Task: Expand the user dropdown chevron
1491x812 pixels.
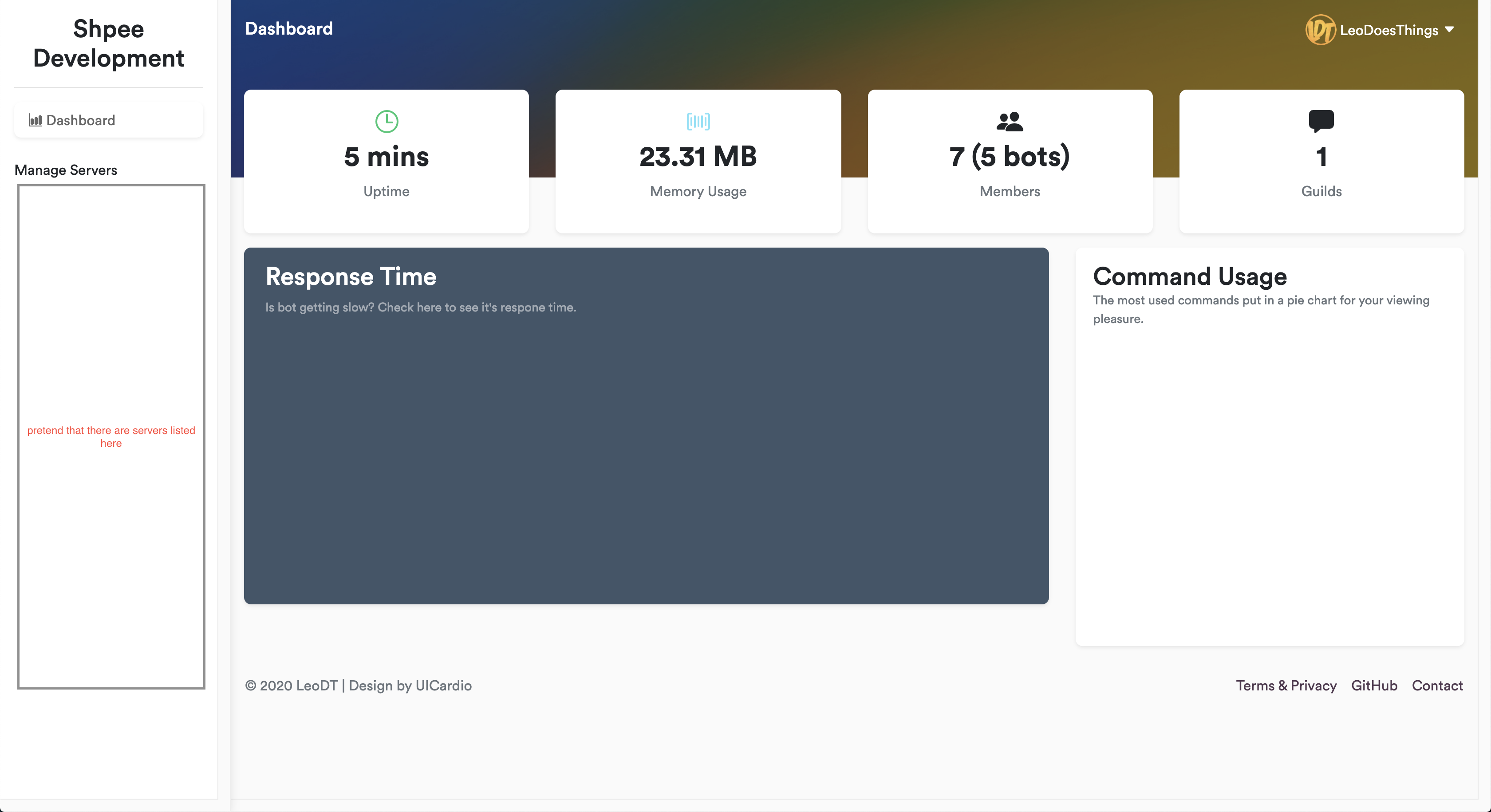Action: (1450, 30)
